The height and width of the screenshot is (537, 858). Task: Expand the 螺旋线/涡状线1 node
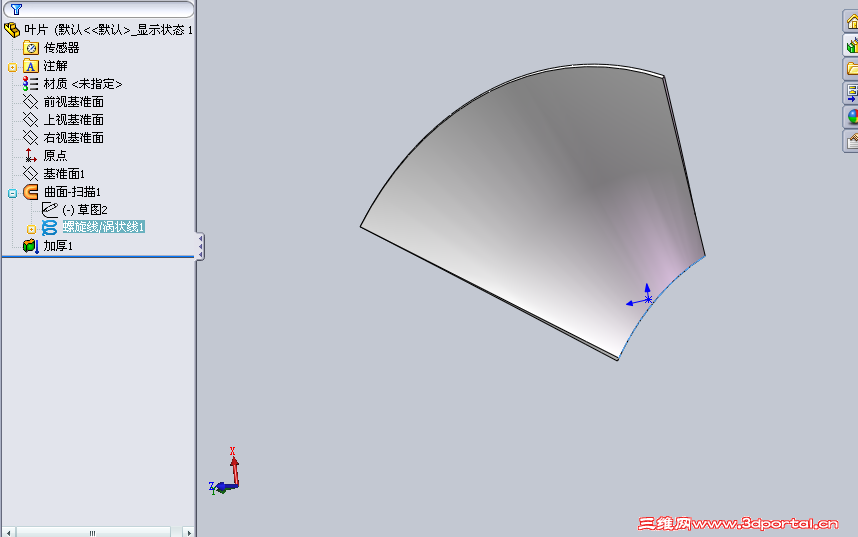point(31,229)
